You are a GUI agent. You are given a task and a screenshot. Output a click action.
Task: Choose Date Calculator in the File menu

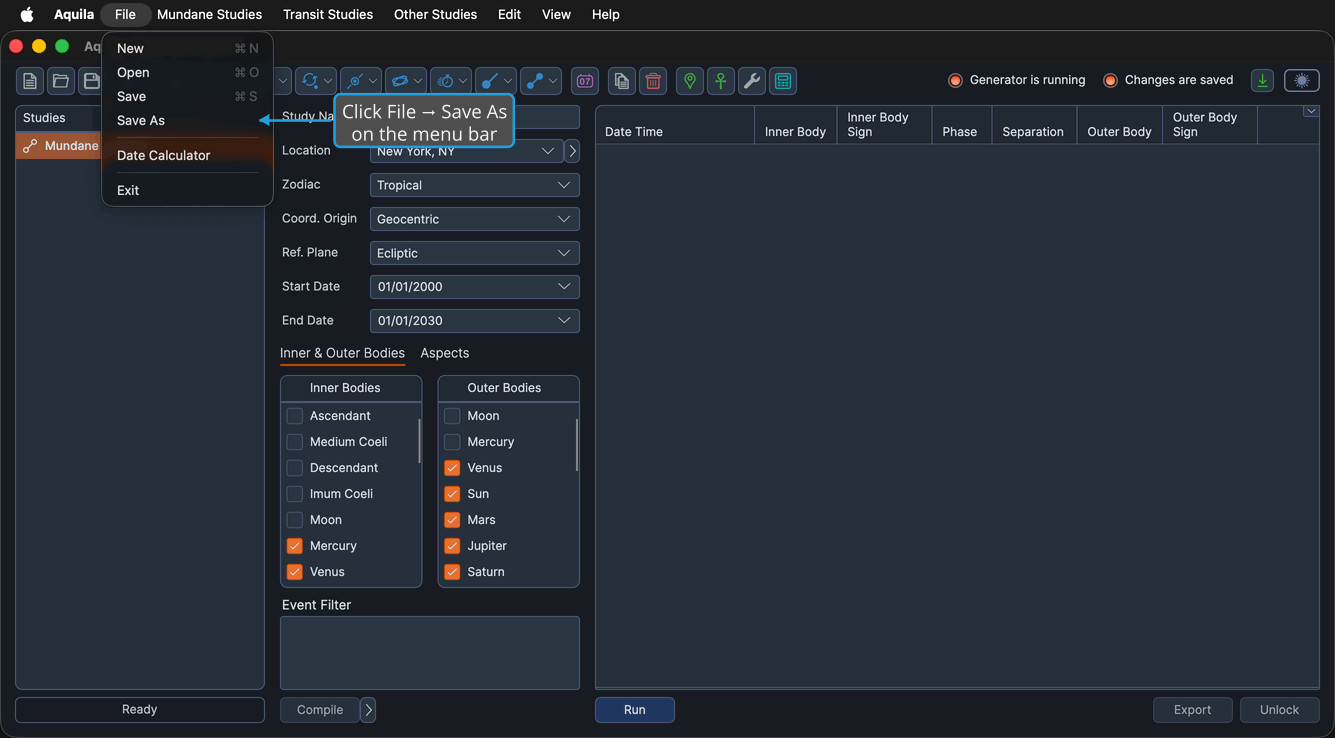point(187,155)
